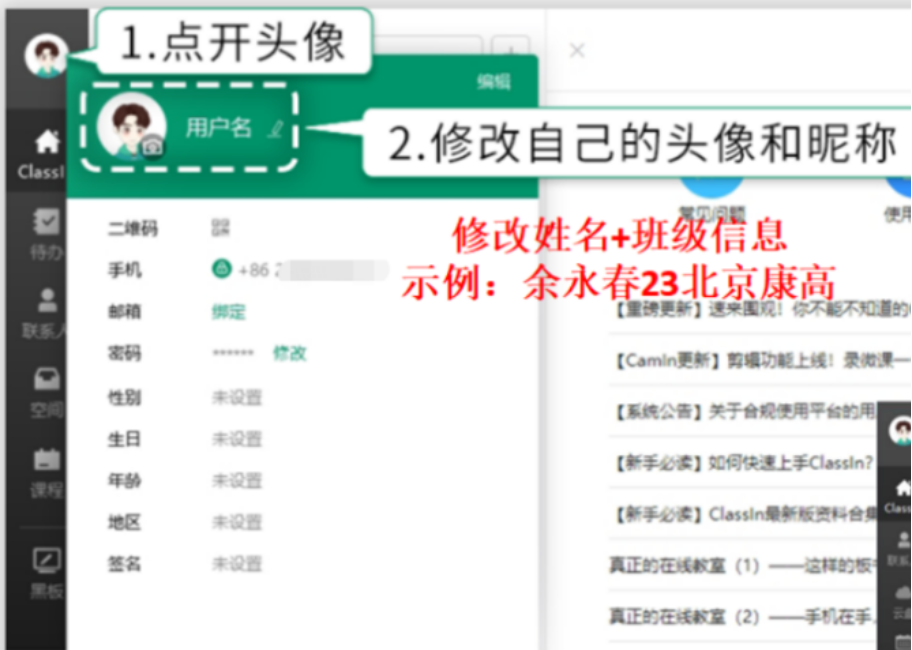Viewport: 912px width, 650px height.
Task: Open the 联系人 contacts sidebar icon
Action: [46, 312]
